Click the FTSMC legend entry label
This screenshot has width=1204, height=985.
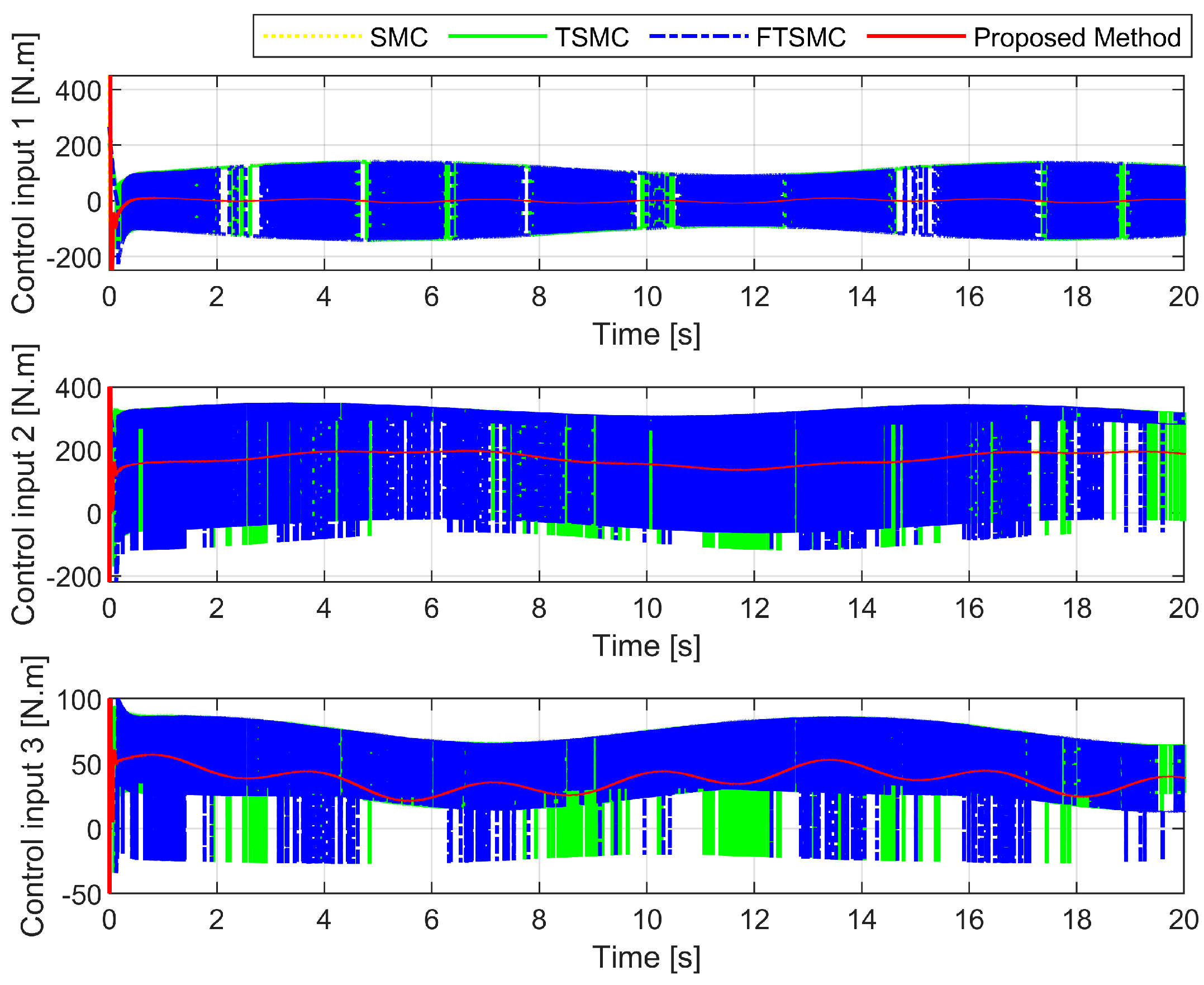pyautogui.click(x=801, y=38)
